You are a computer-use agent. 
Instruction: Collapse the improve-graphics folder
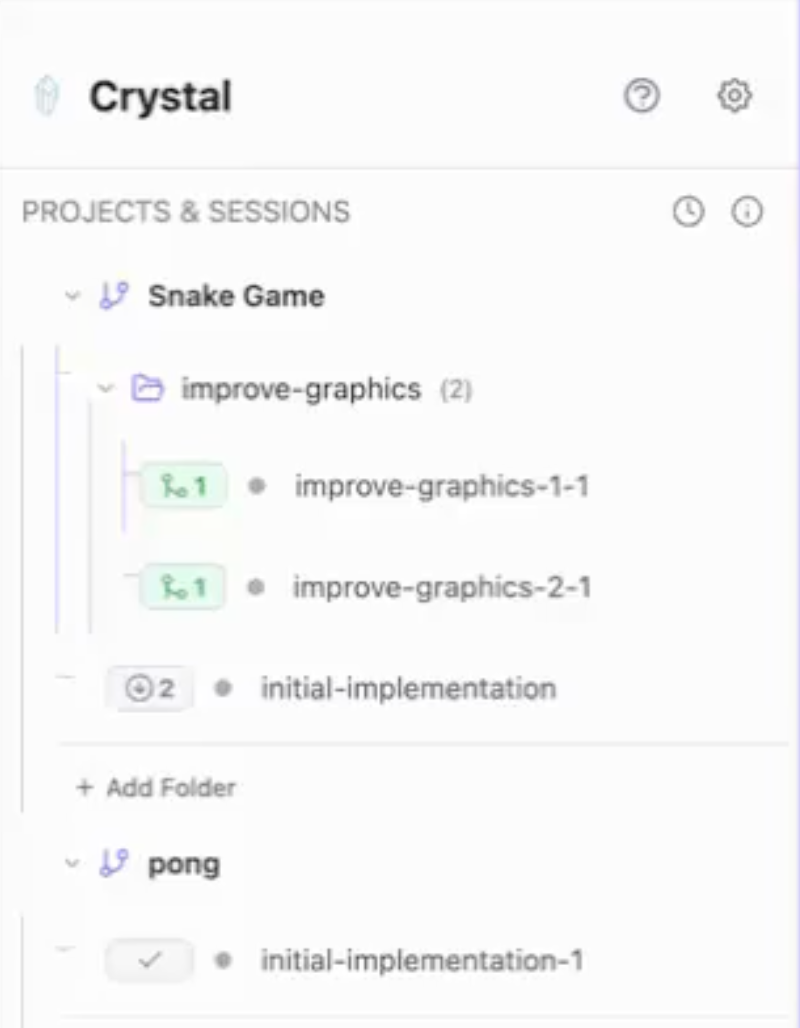(107, 388)
